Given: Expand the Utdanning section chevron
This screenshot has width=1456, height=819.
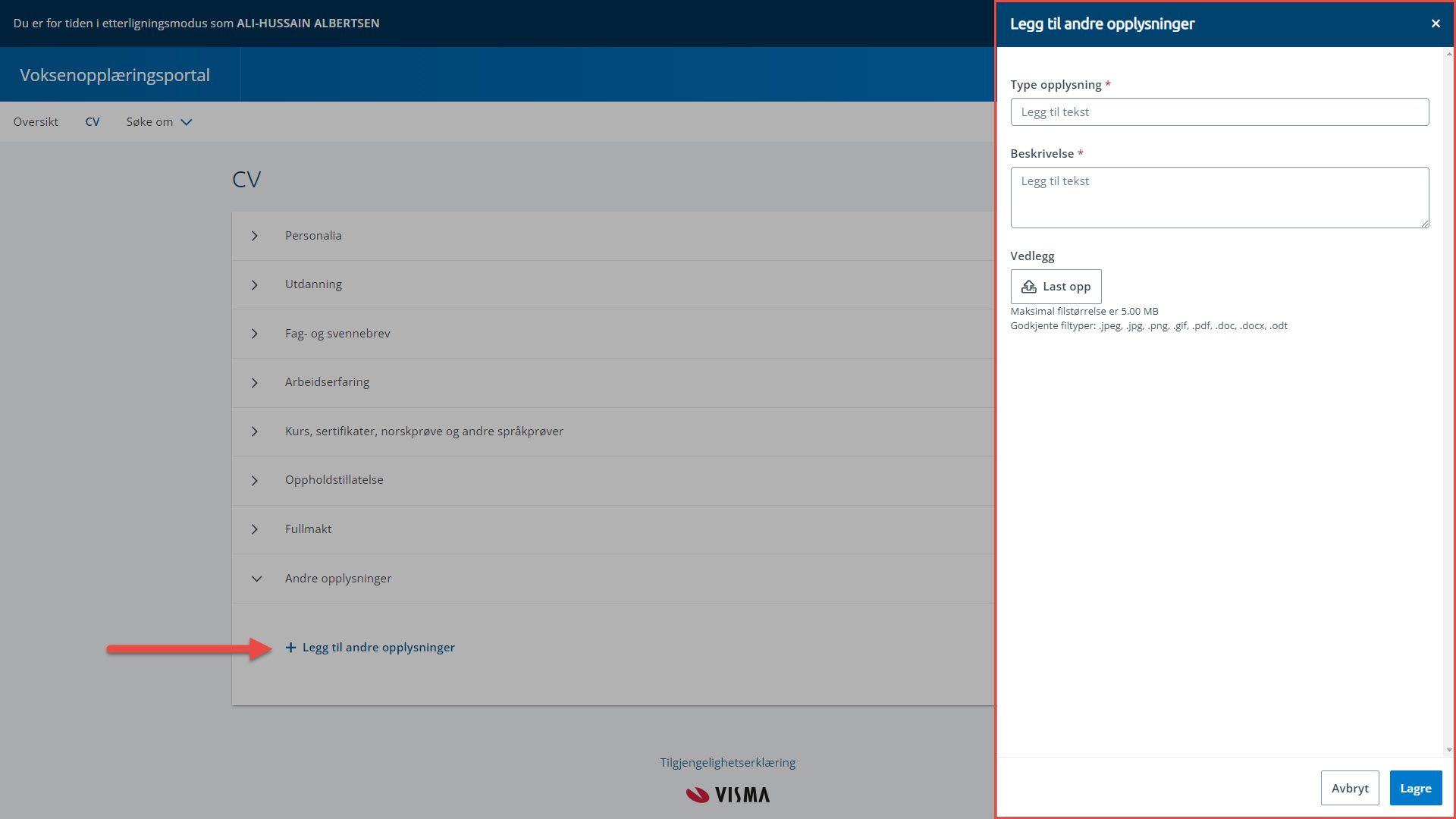Looking at the screenshot, I should (255, 285).
